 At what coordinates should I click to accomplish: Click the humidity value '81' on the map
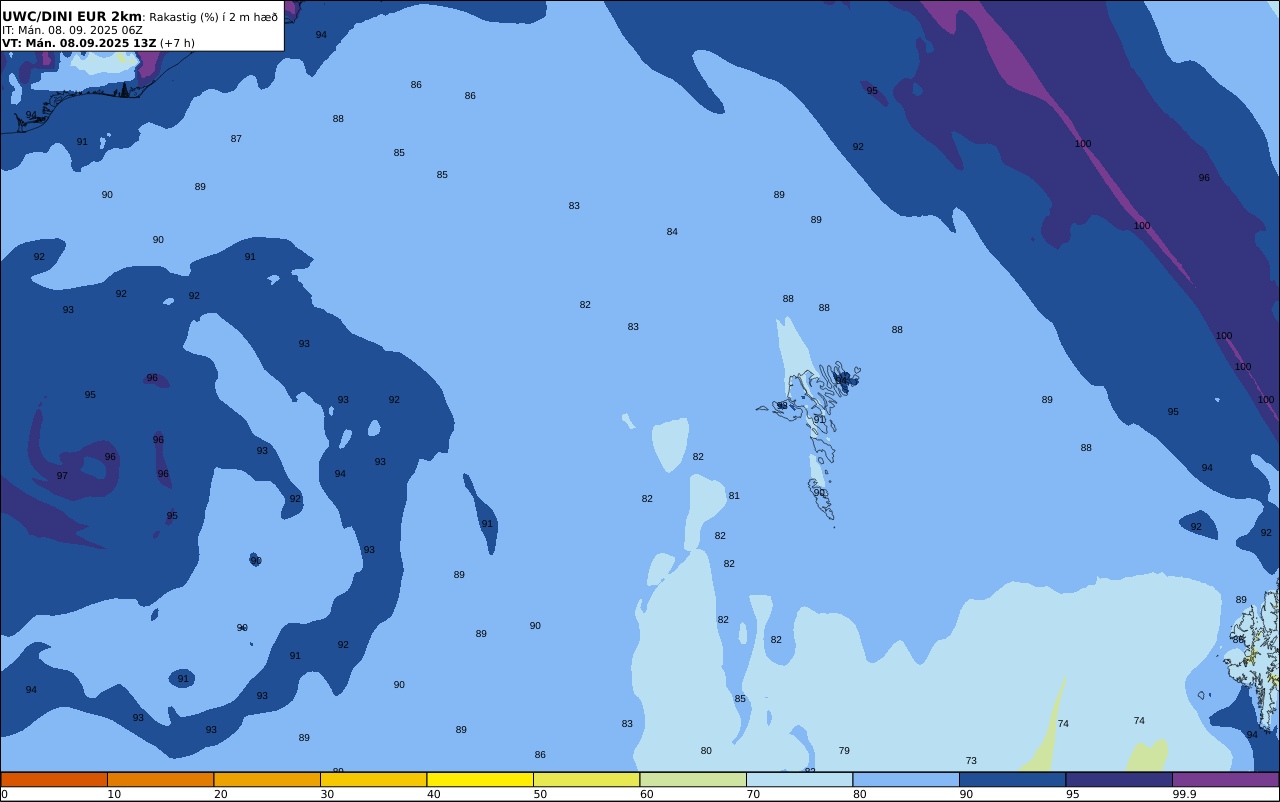[734, 496]
